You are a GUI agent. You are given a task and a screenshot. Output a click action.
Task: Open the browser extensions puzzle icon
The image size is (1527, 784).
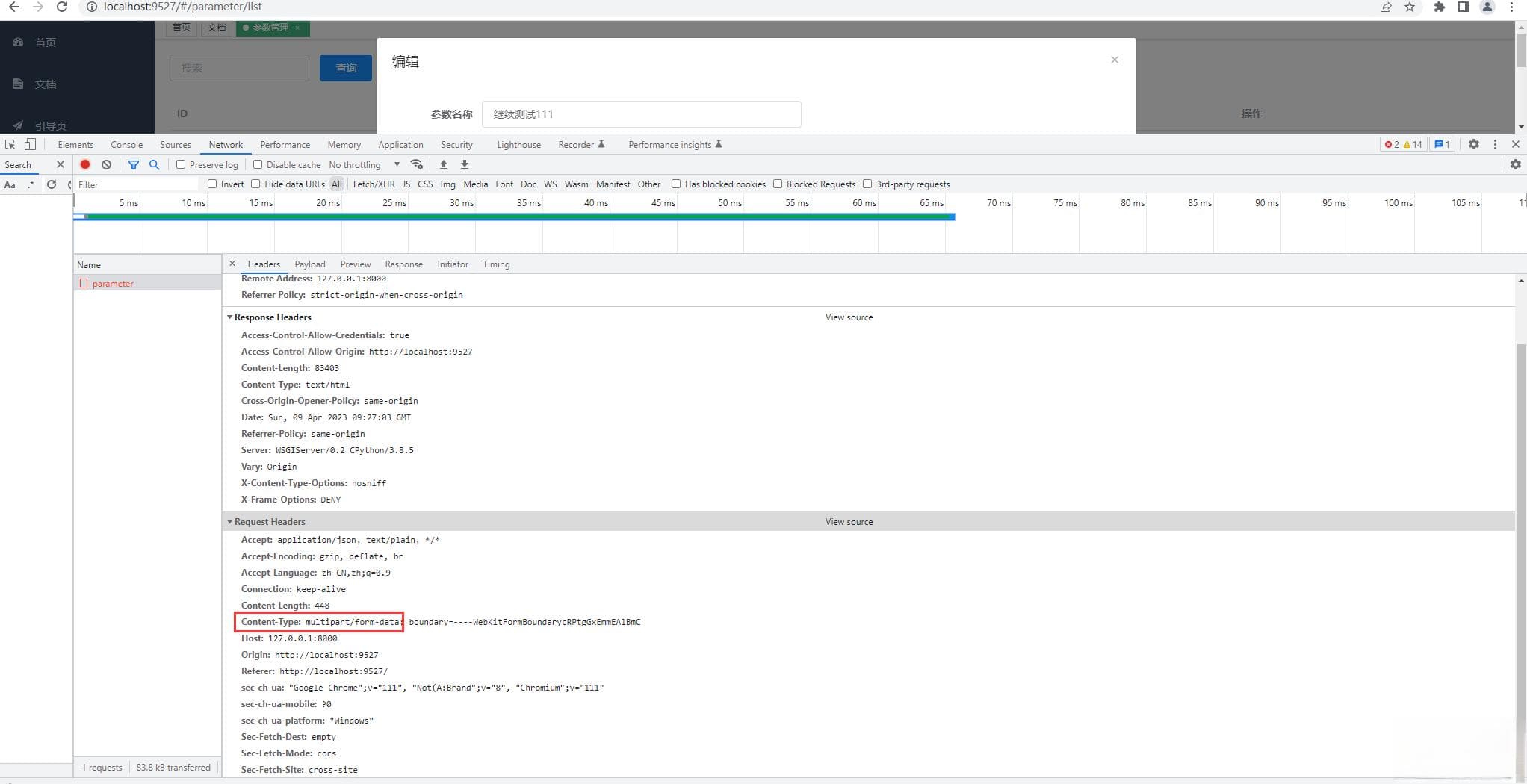point(1440,7)
